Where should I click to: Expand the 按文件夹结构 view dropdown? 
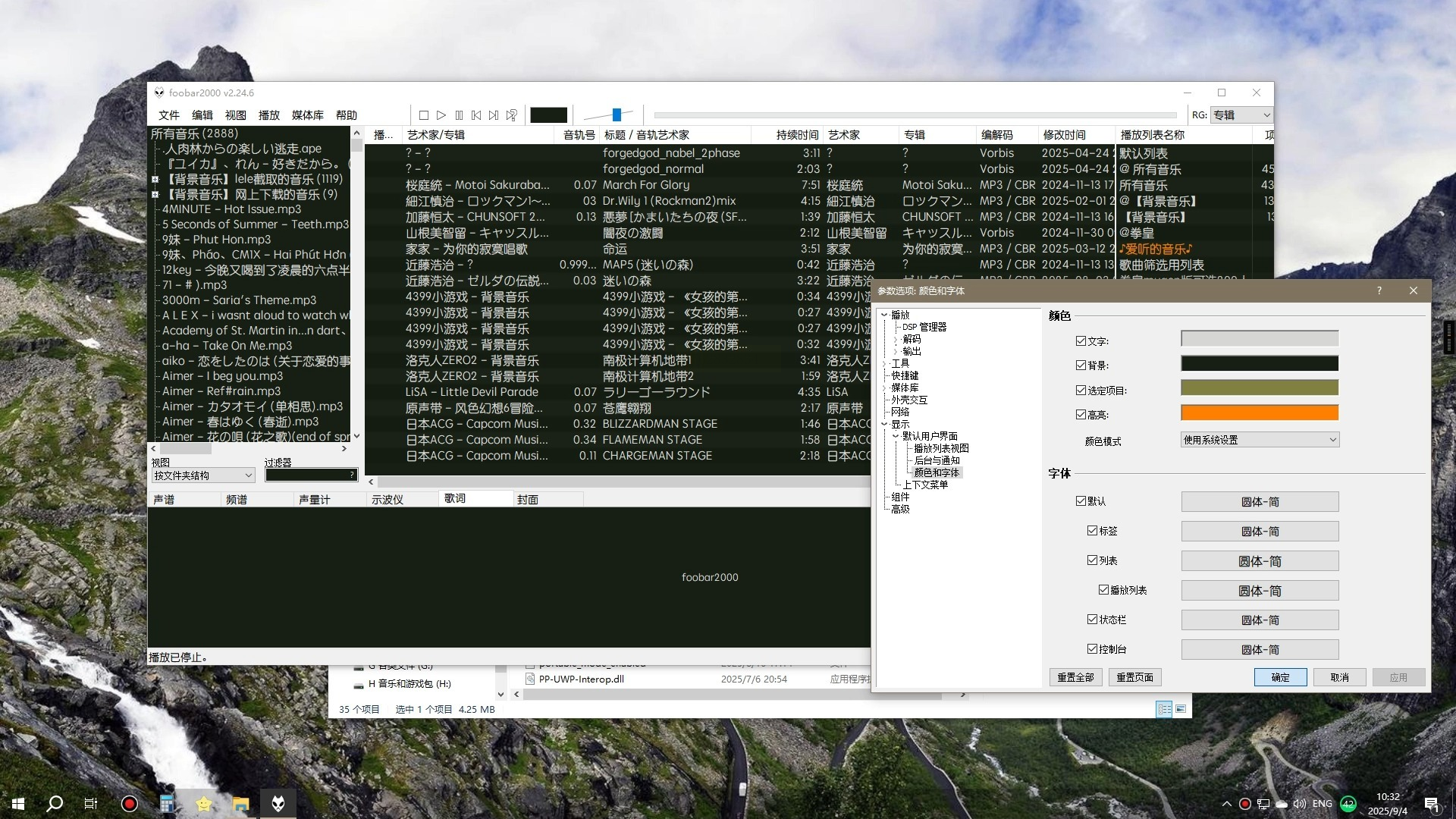tap(202, 475)
